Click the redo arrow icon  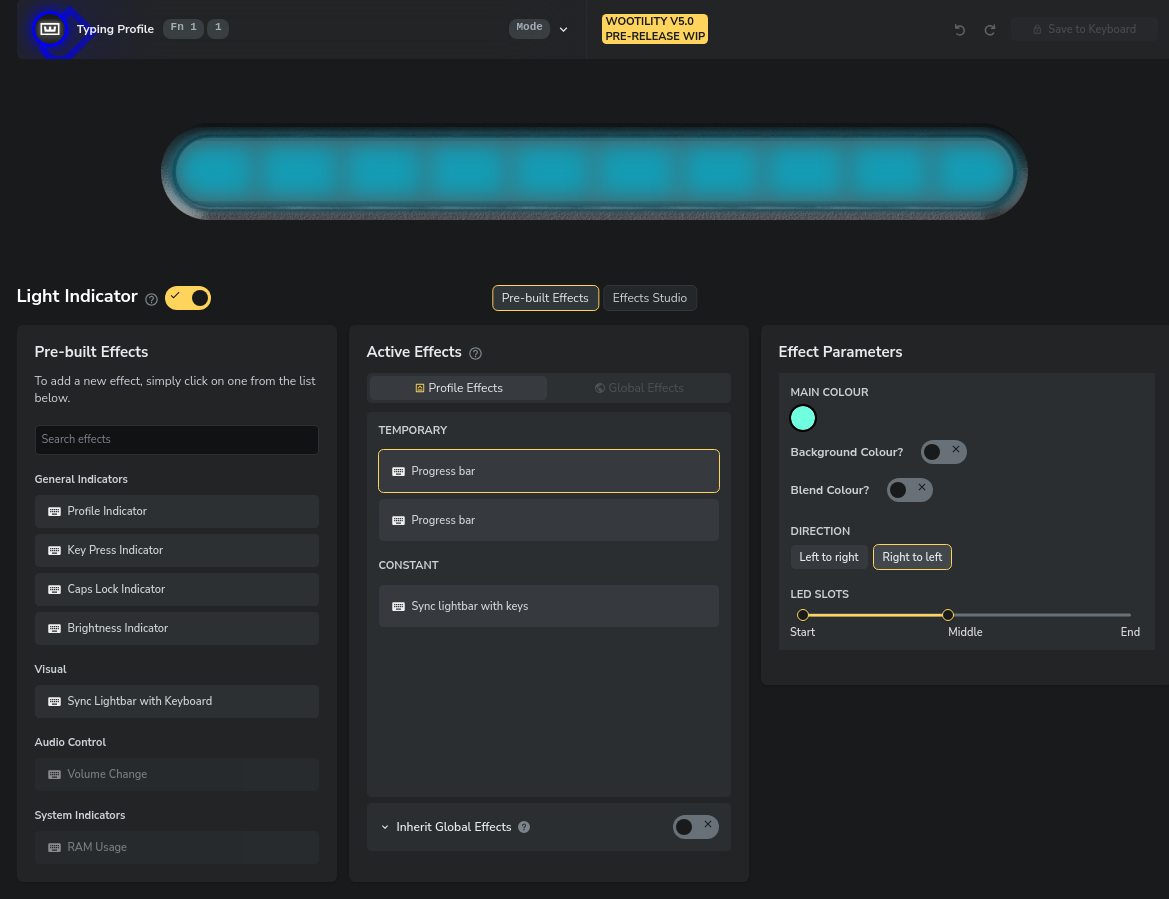(989, 30)
